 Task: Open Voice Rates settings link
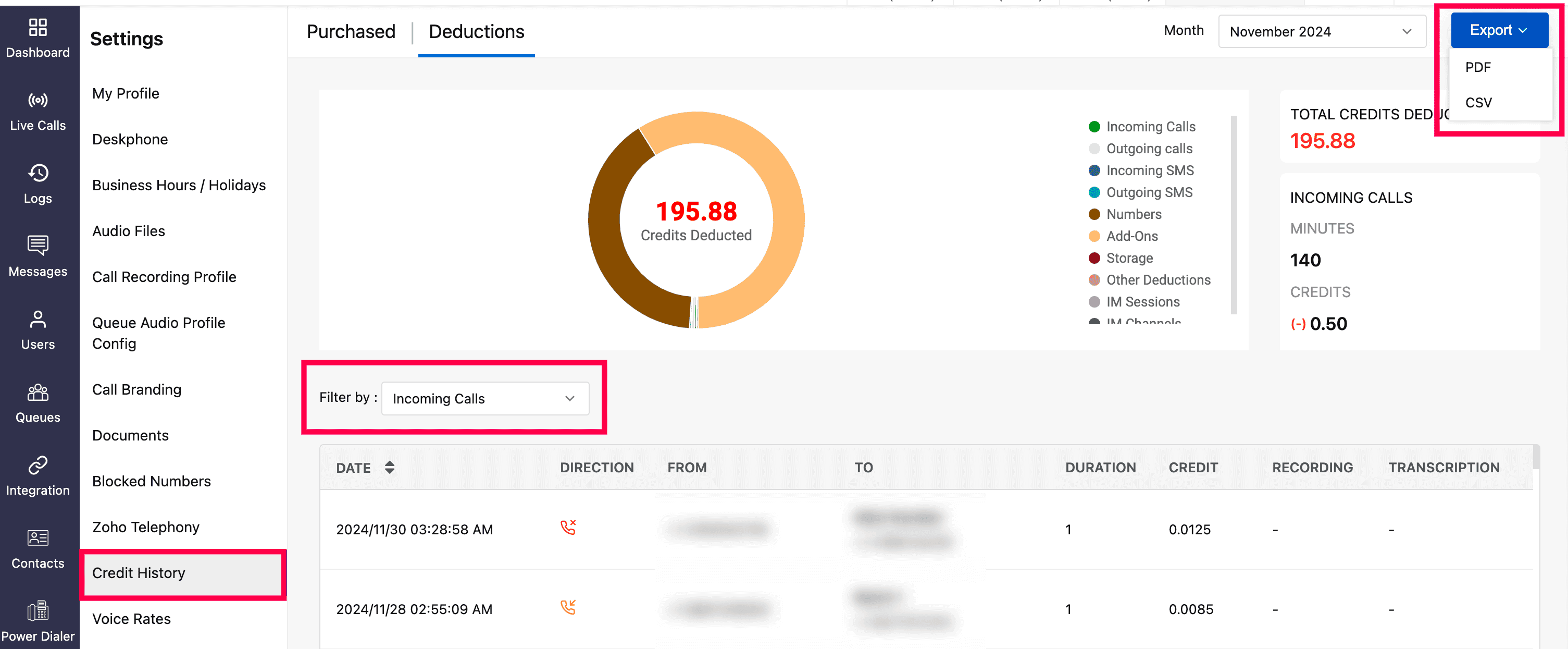pos(131,619)
